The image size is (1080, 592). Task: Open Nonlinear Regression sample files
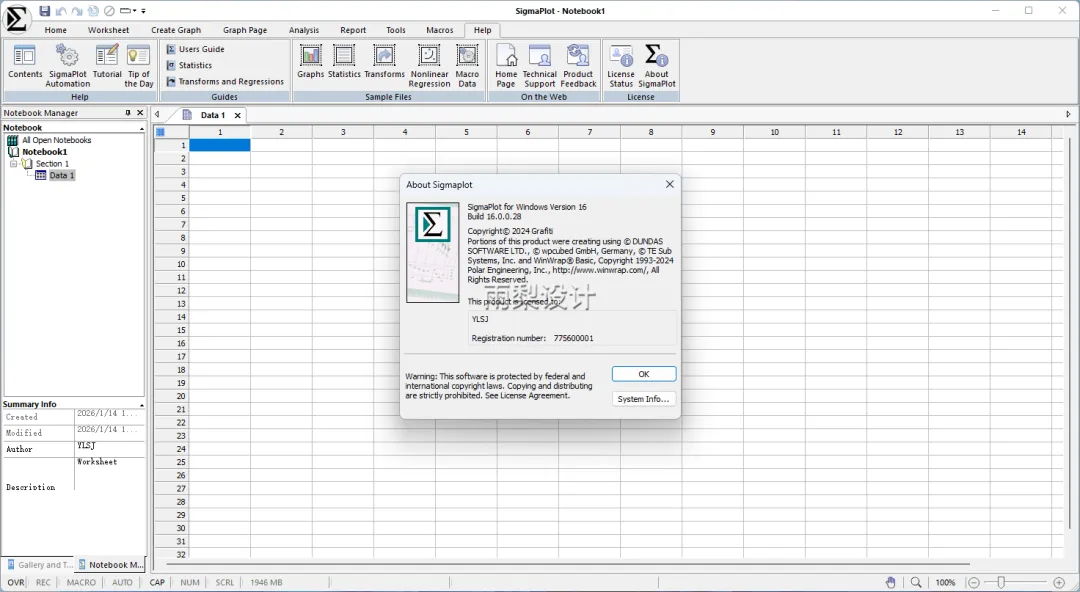coord(429,65)
